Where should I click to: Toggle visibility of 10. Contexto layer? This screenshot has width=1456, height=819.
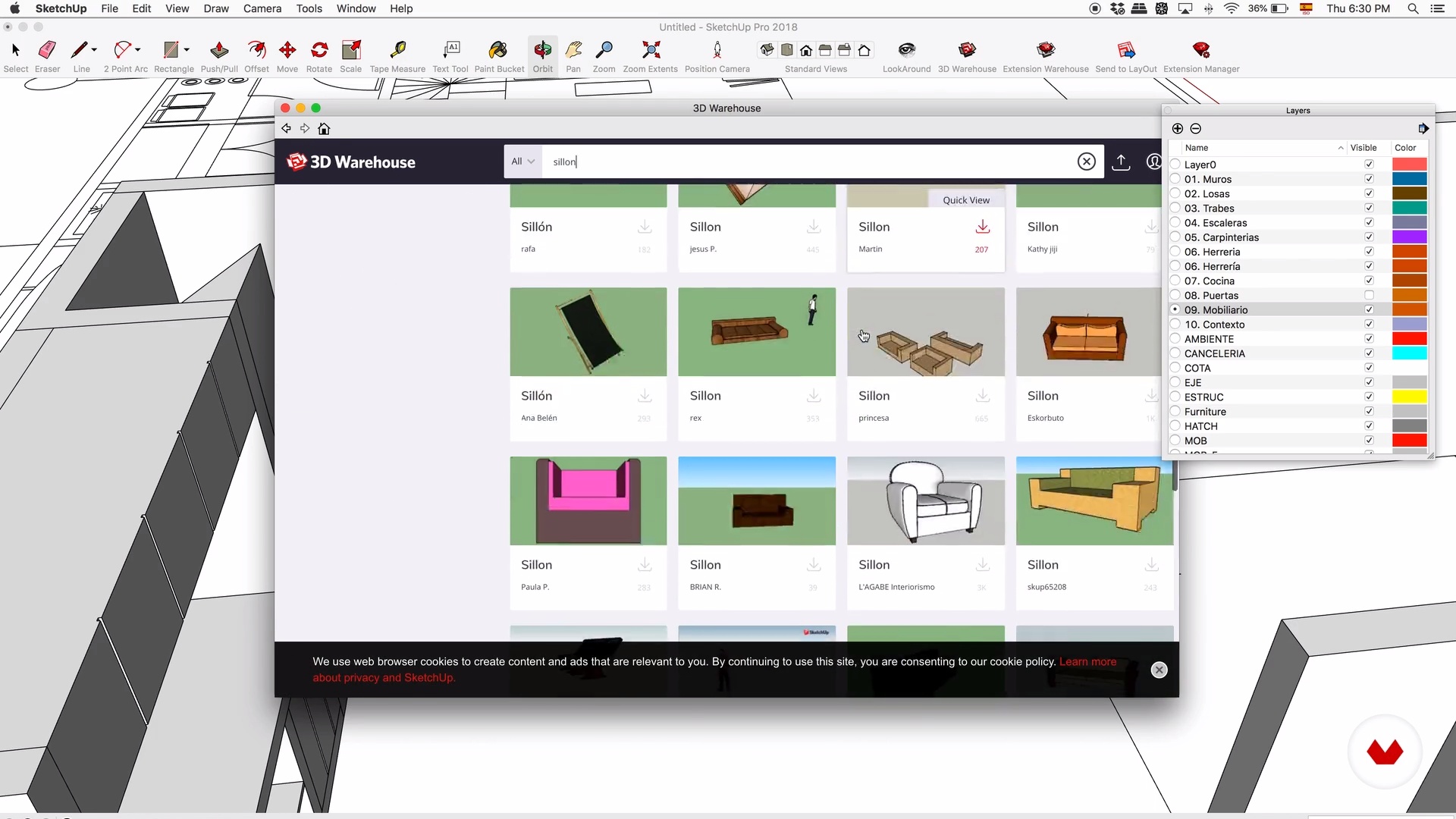(x=1369, y=324)
